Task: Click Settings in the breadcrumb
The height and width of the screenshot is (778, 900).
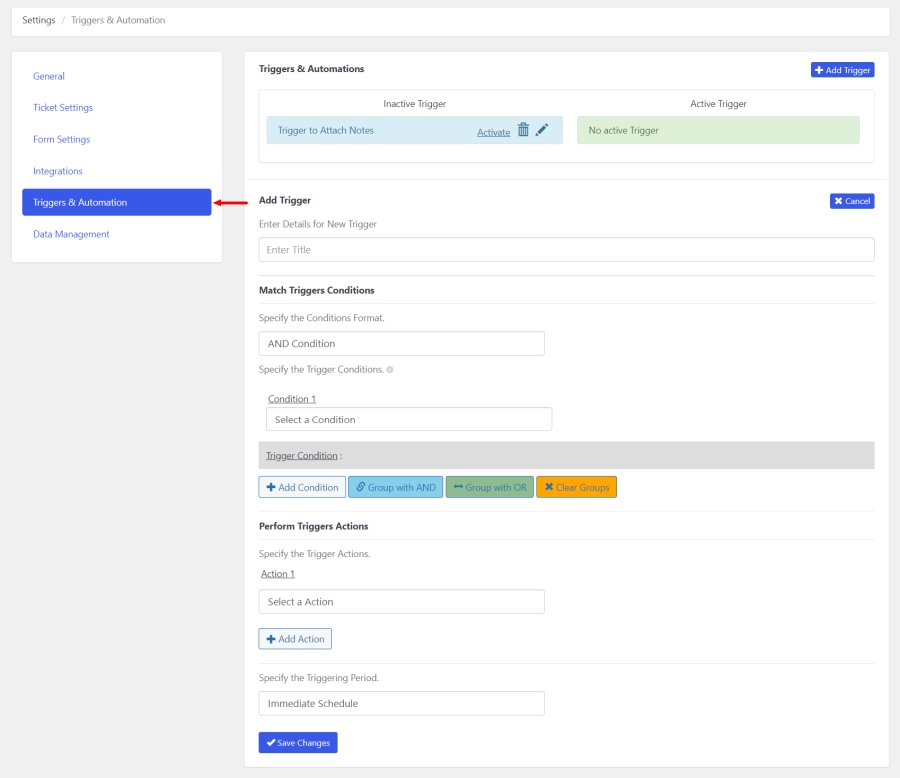Action: (39, 20)
